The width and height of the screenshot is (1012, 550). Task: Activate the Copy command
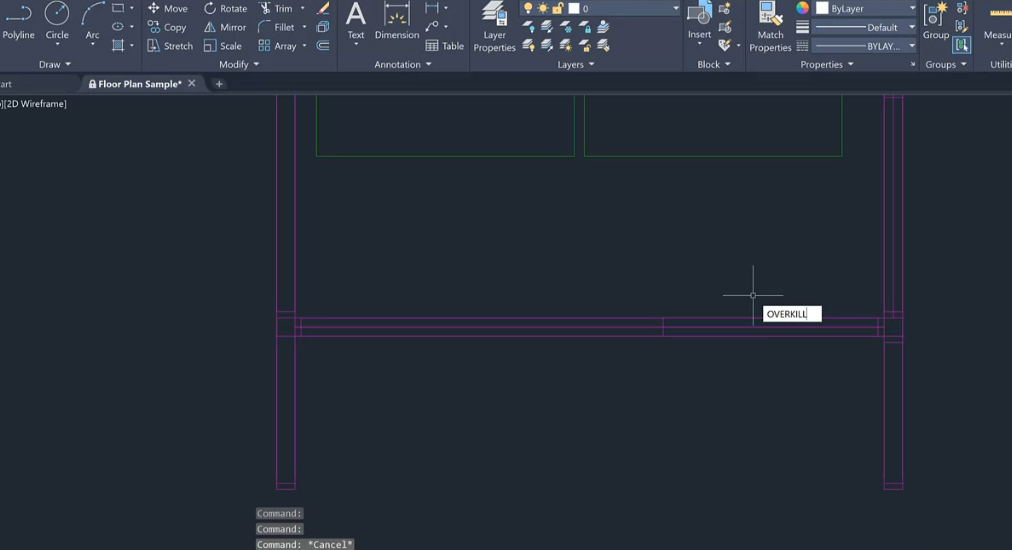coord(167,27)
